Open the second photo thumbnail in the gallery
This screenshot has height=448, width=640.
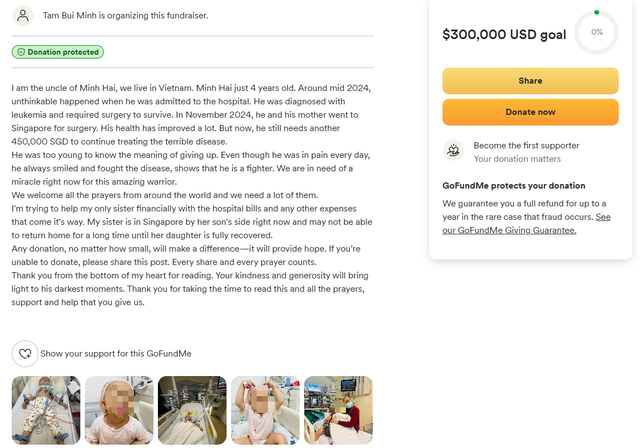coord(119,409)
